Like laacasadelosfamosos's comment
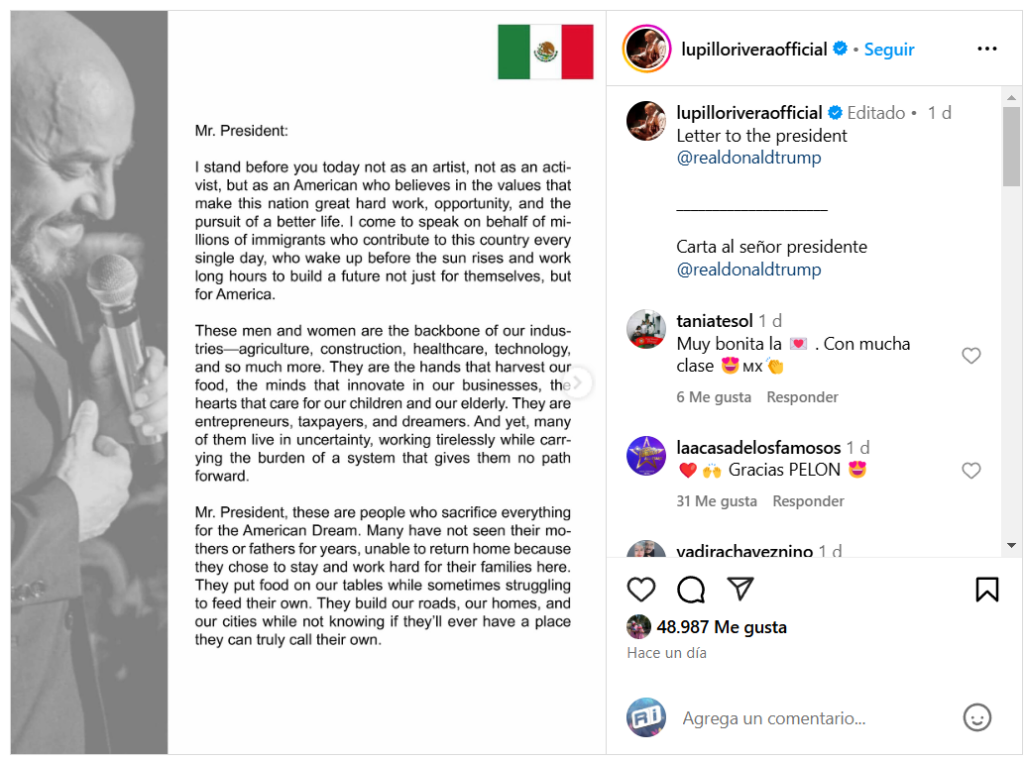This screenshot has height=760, width=1024. [971, 470]
